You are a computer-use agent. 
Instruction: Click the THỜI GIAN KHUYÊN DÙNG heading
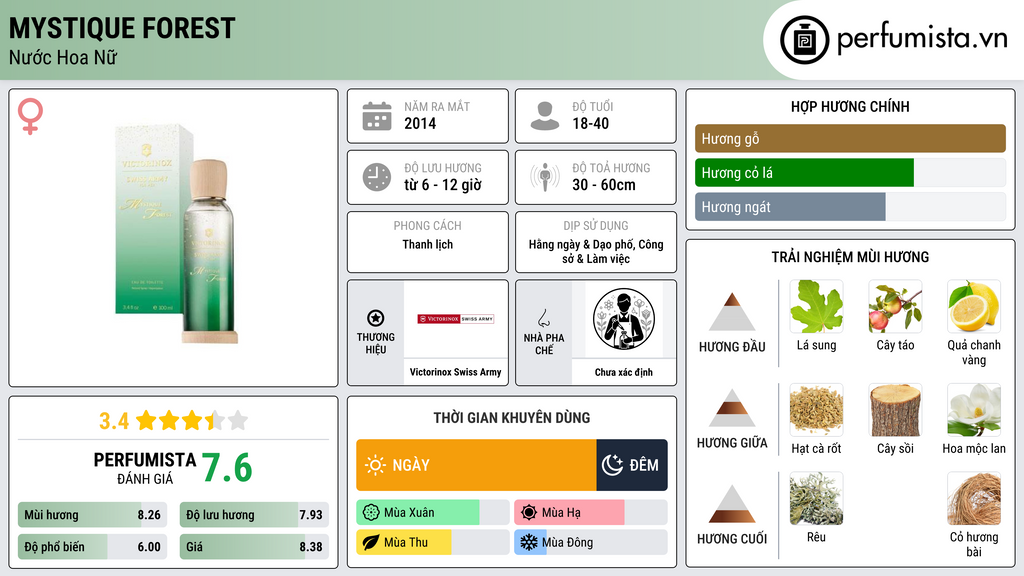[512, 418]
